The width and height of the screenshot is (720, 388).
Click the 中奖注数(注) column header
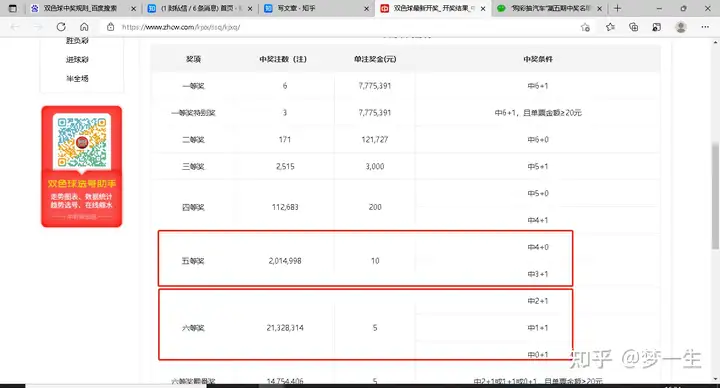[283, 59]
